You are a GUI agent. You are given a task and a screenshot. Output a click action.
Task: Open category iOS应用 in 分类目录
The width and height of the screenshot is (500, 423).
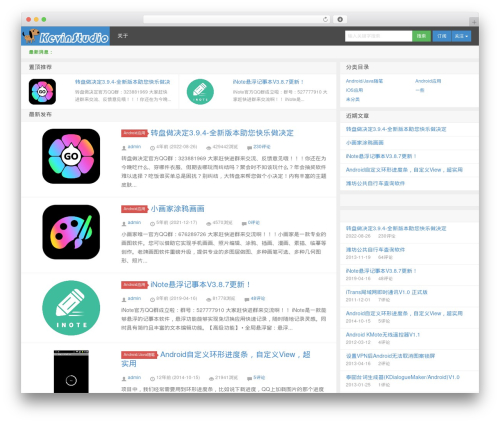354,90
